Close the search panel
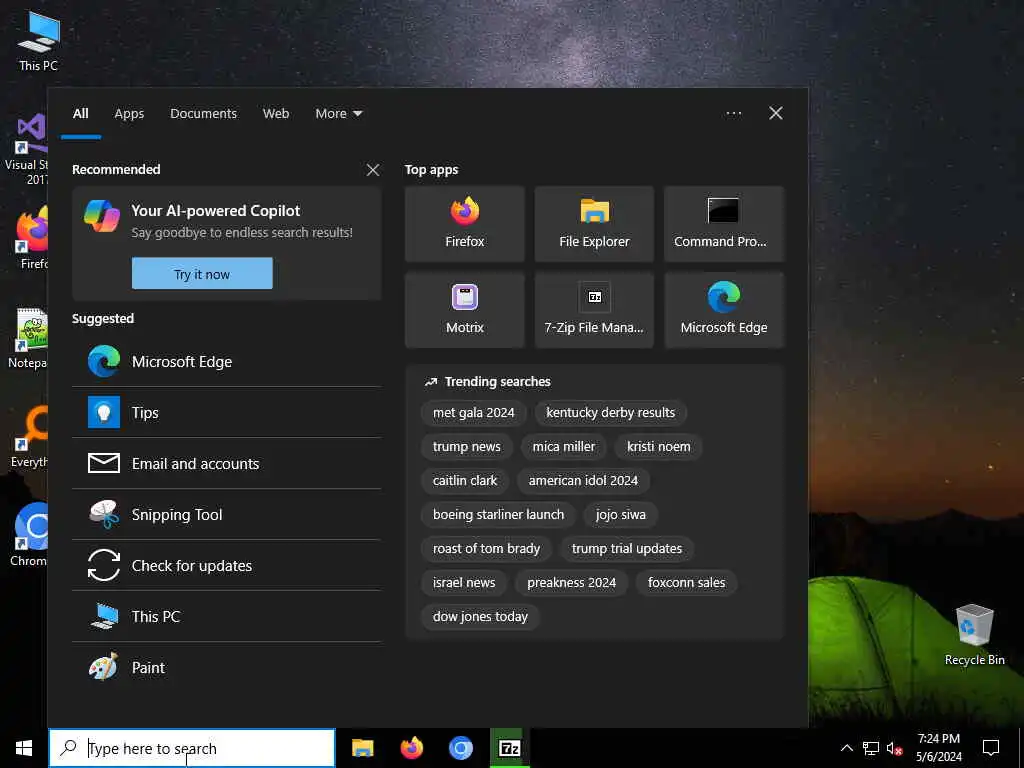Screen dimensions: 1024x768 tap(776, 114)
